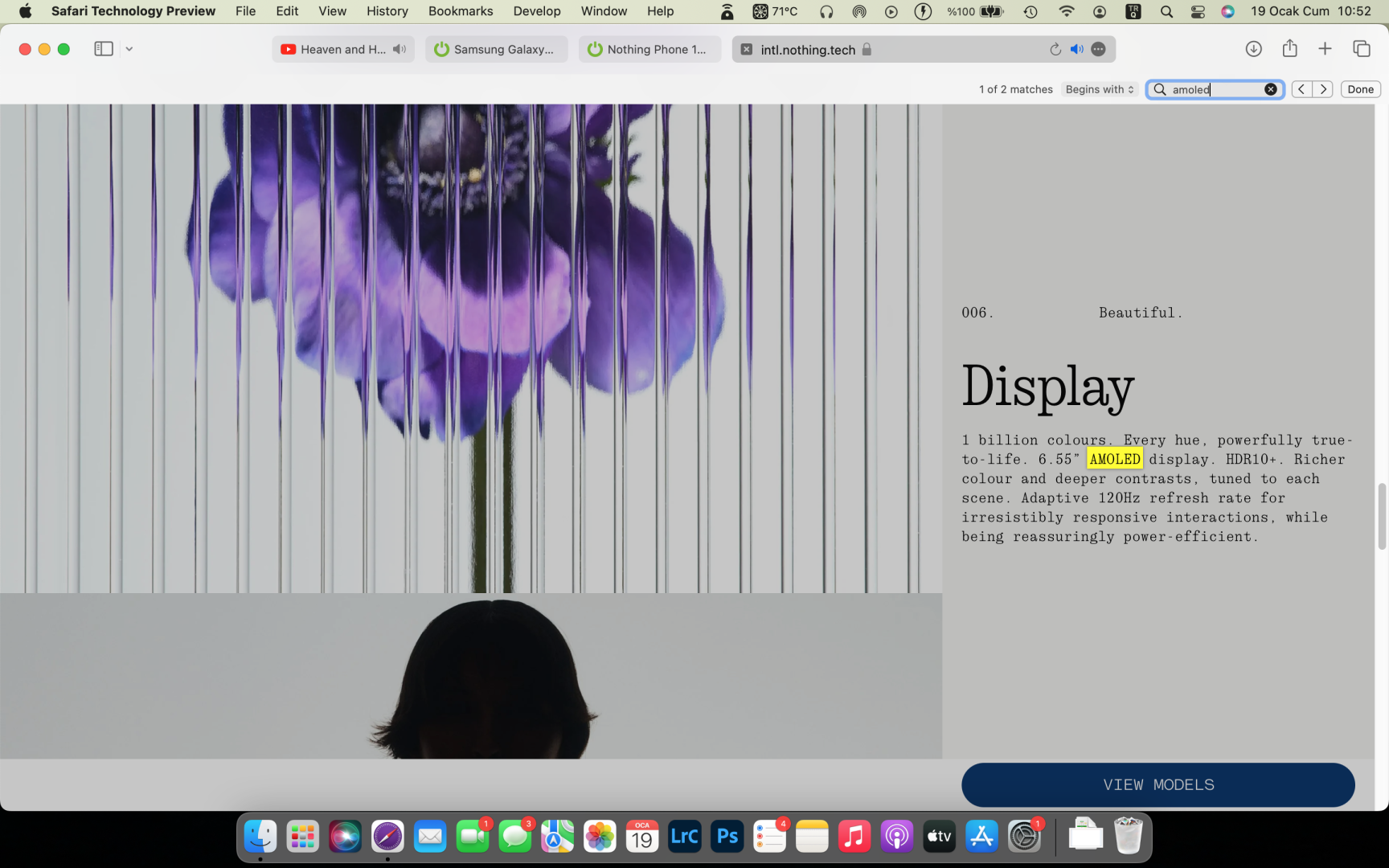The image size is (1389, 868).
Task: Show Safari downloads
Action: point(1253,49)
